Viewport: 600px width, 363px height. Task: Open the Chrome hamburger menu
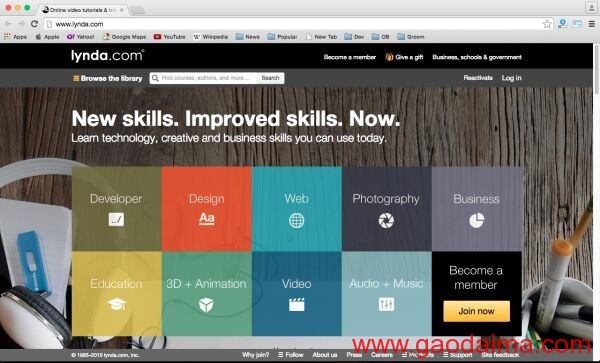click(x=592, y=24)
